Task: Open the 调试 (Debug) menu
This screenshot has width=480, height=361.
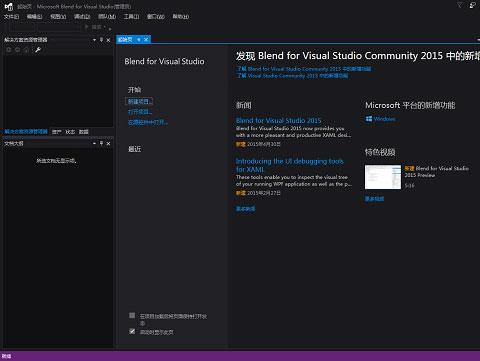Action: click(x=82, y=16)
